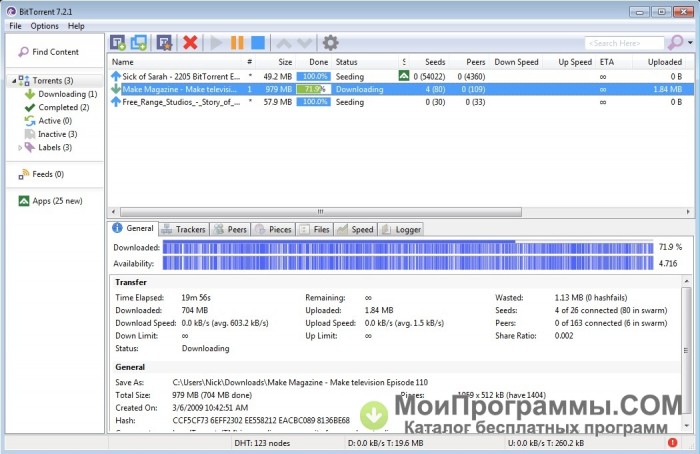Open search provider dropdown arrow

click(690, 43)
